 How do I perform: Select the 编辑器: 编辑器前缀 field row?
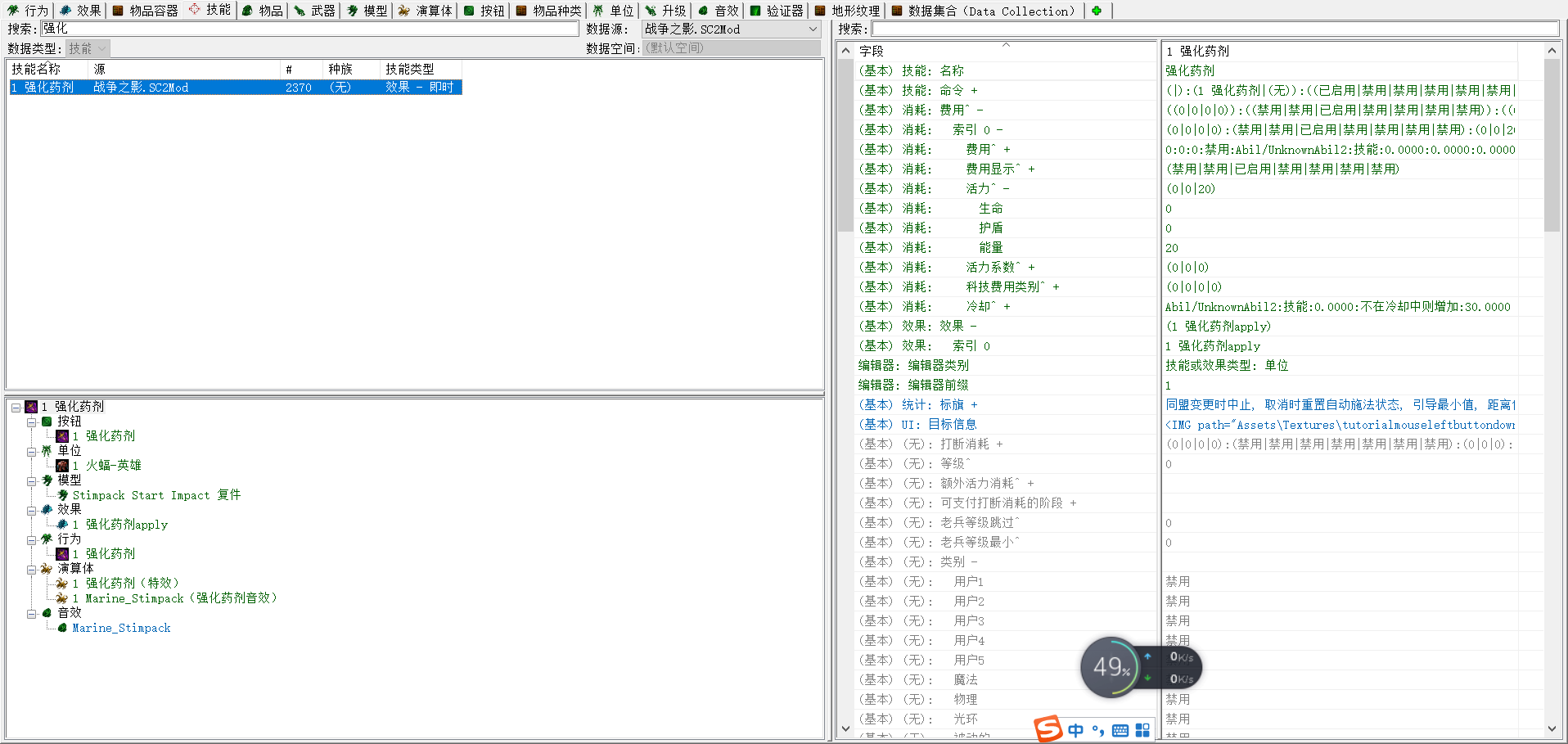click(x=1005, y=385)
